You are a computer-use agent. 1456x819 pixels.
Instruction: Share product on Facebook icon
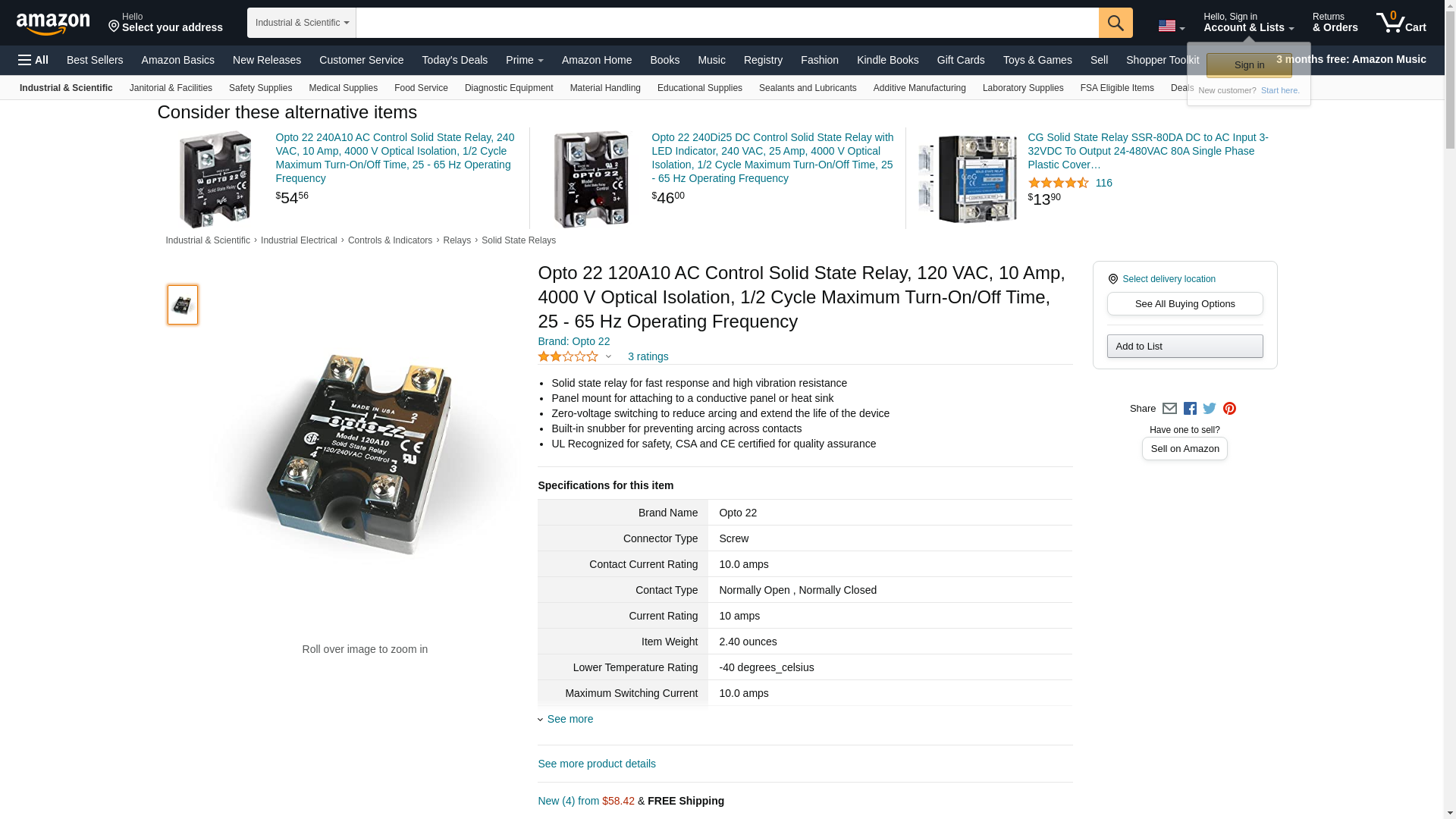click(x=1190, y=409)
